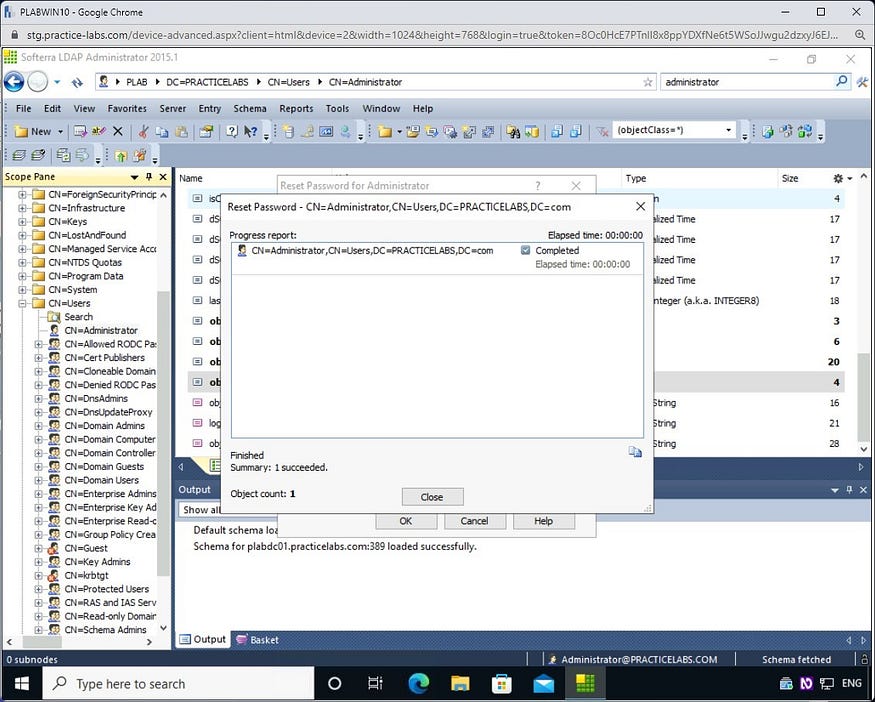The image size is (875, 702).
Task: Toggle pin on the Output pane
Action: (x=849, y=489)
